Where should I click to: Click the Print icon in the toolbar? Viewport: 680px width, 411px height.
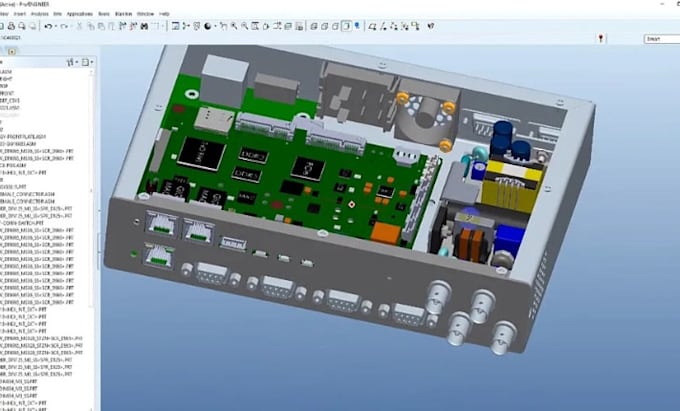[11, 26]
